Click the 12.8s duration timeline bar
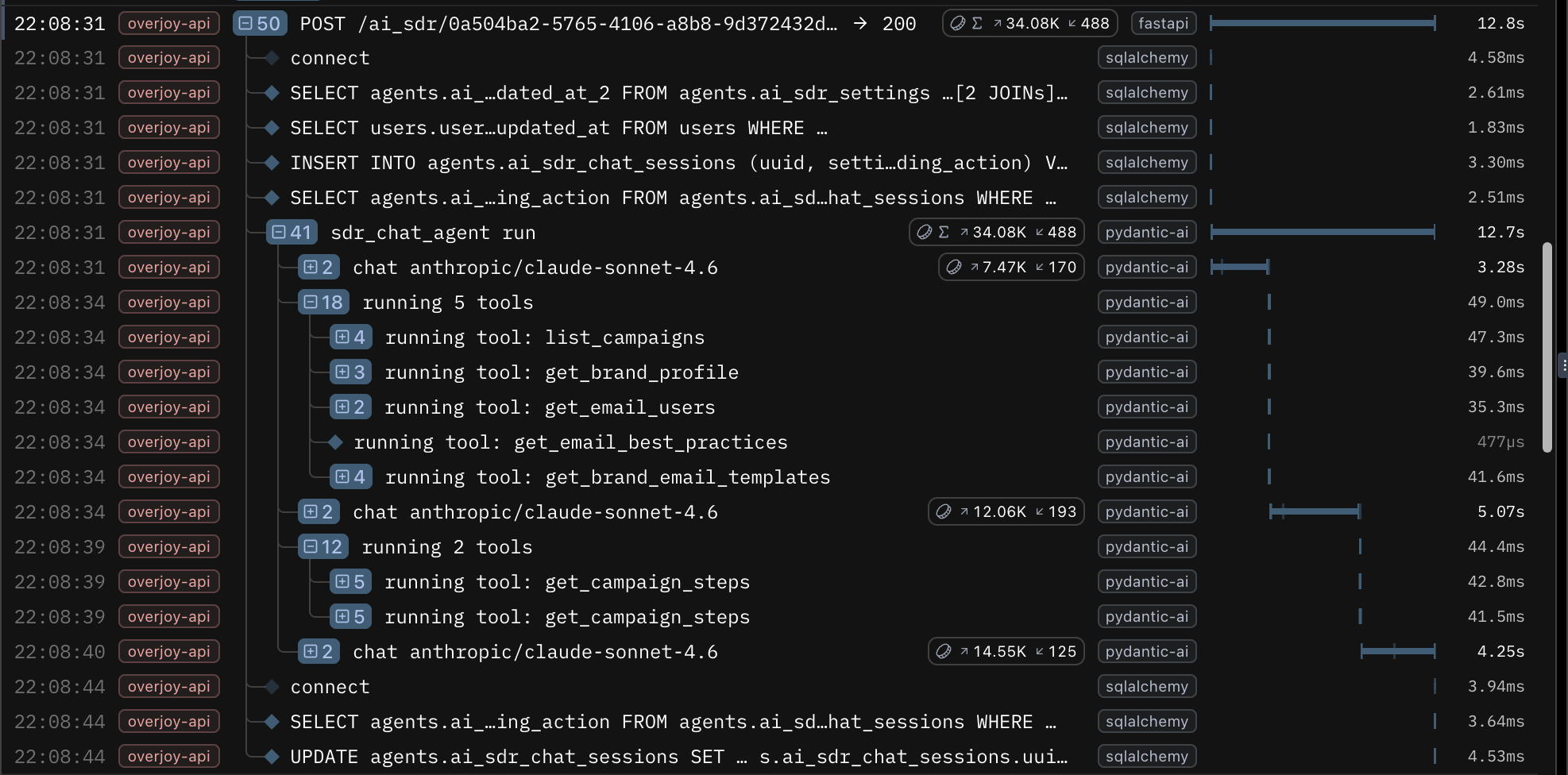Screen dimensions: 1568x775 click(1323, 24)
